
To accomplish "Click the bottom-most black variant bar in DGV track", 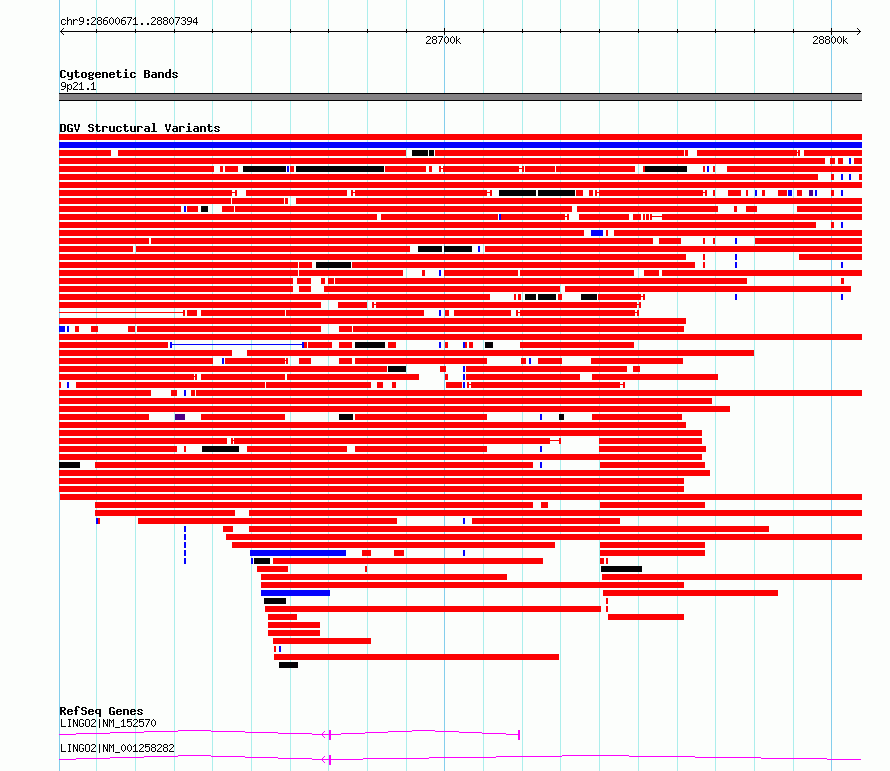I will coord(288,665).
